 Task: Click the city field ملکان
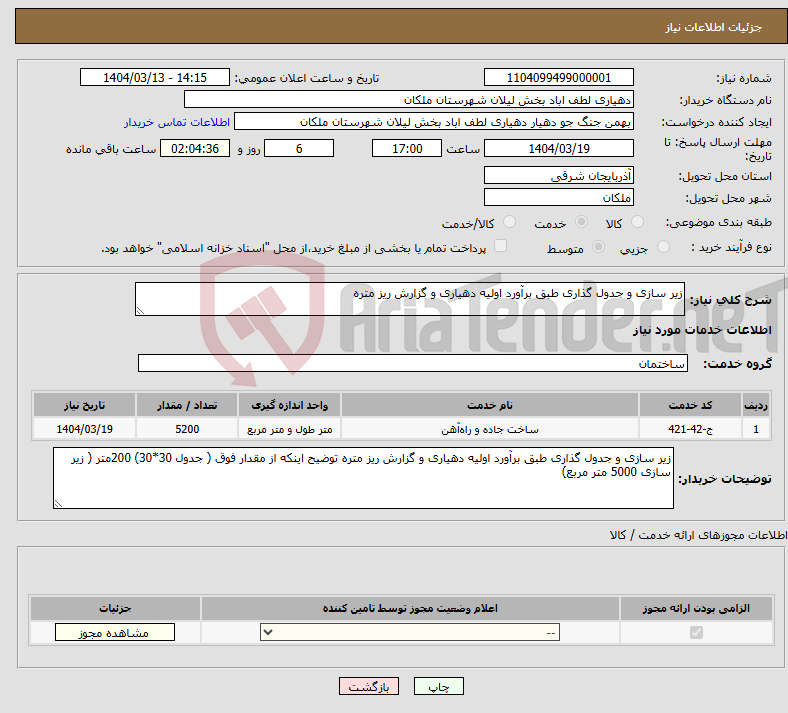558,197
